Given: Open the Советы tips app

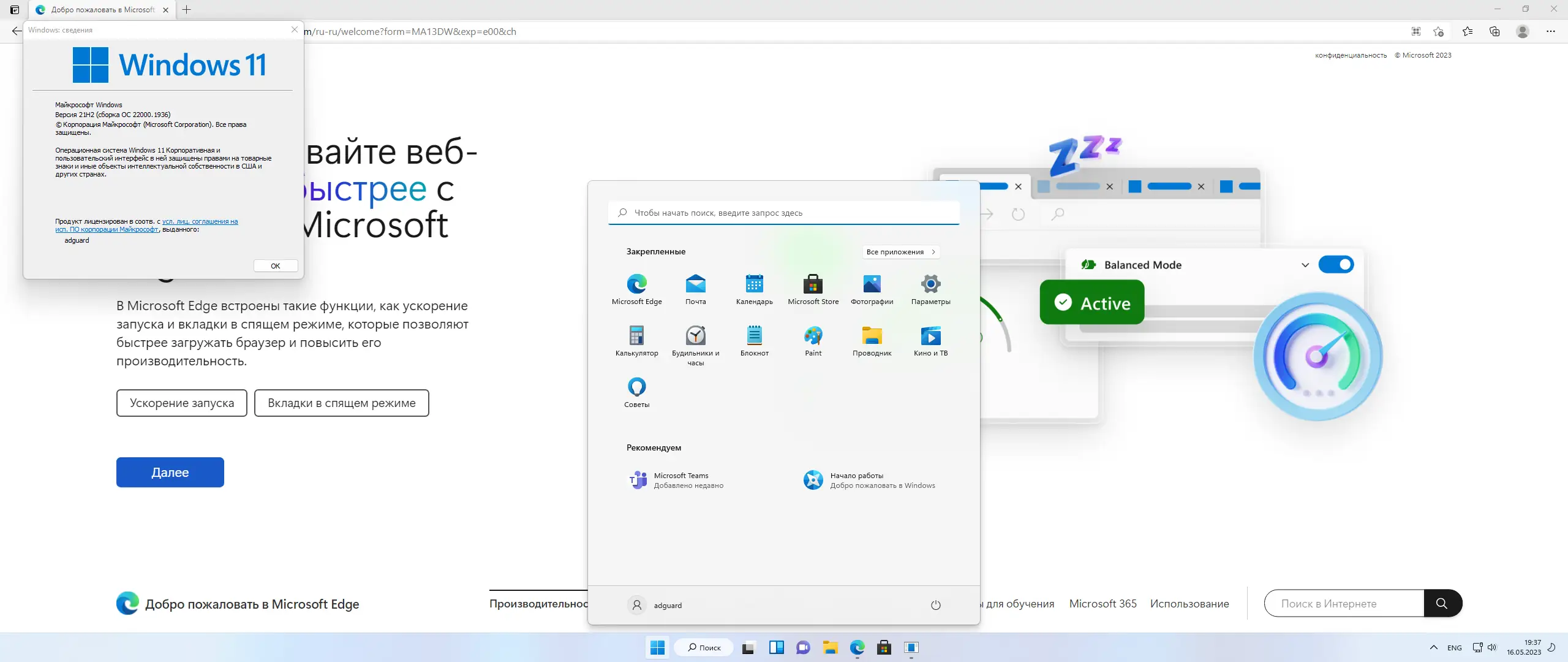Looking at the screenshot, I should click(636, 392).
